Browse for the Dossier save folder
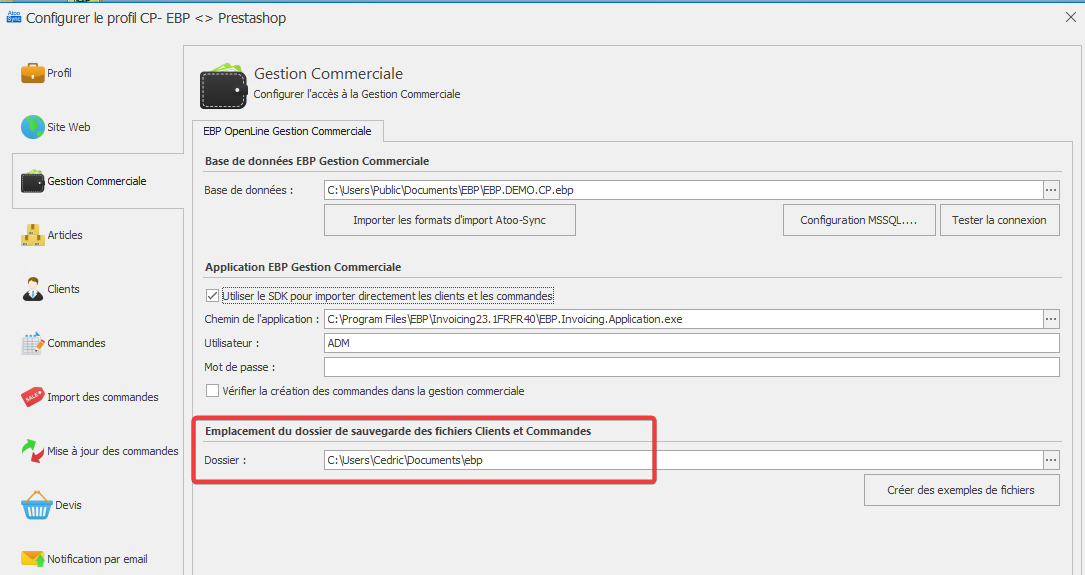 coord(1051,459)
